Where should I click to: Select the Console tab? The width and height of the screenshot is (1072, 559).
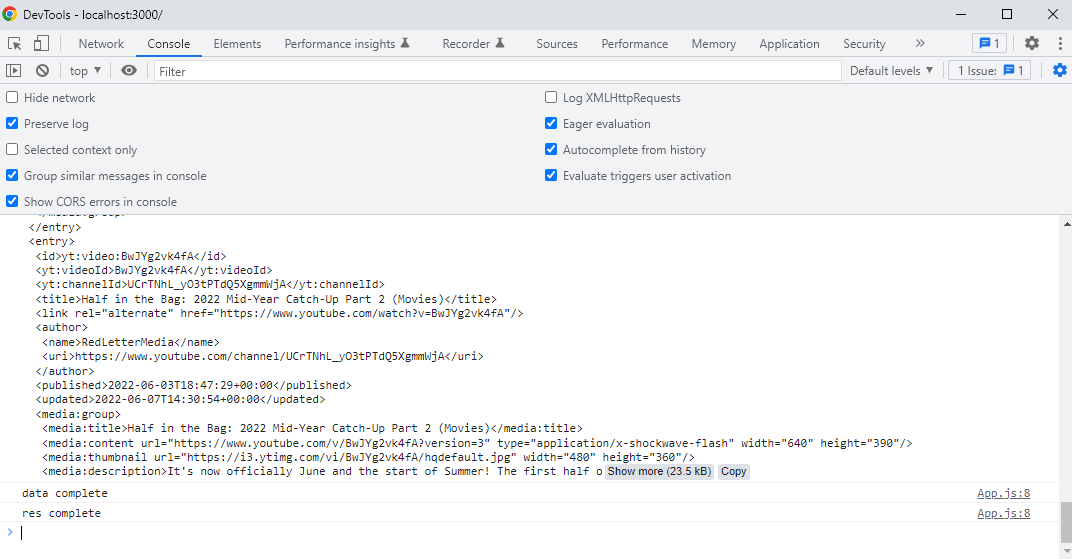(169, 44)
